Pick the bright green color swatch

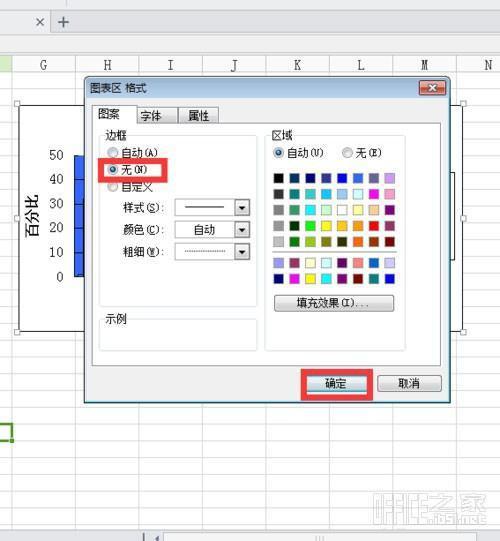point(310,226)
